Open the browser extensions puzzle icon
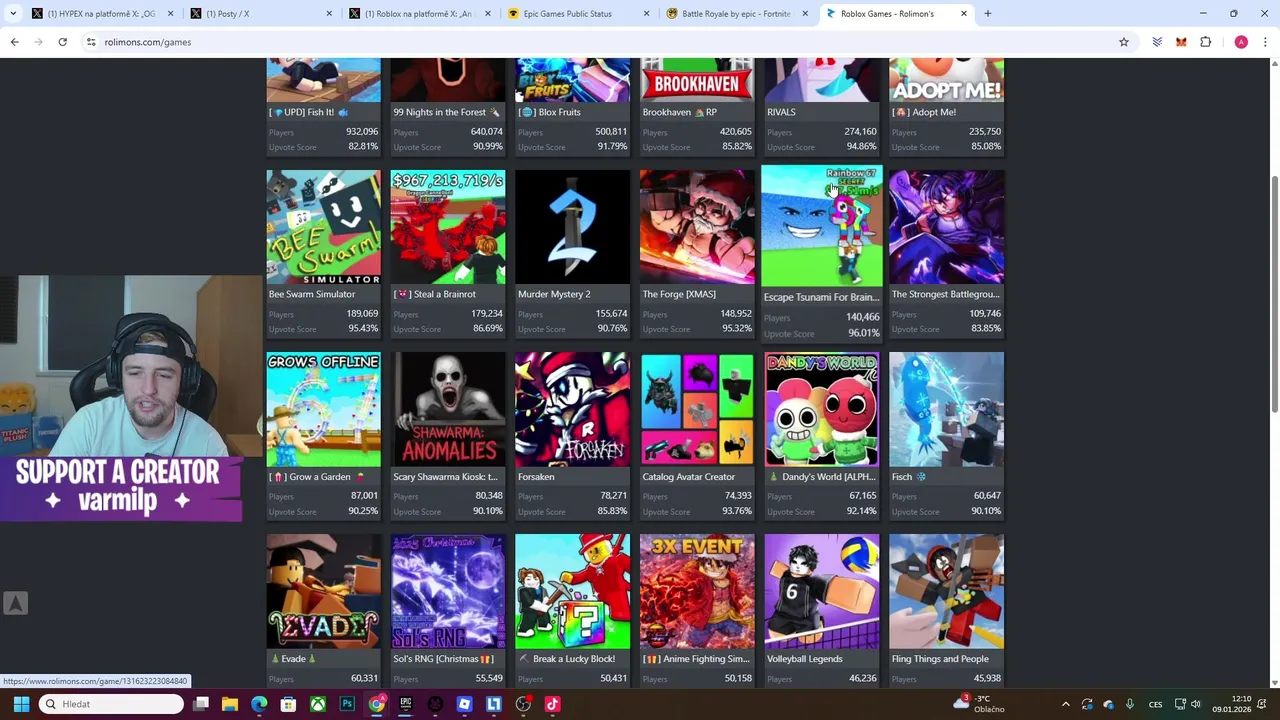The image size is (1280, 720). click(x=1205, y=42)
